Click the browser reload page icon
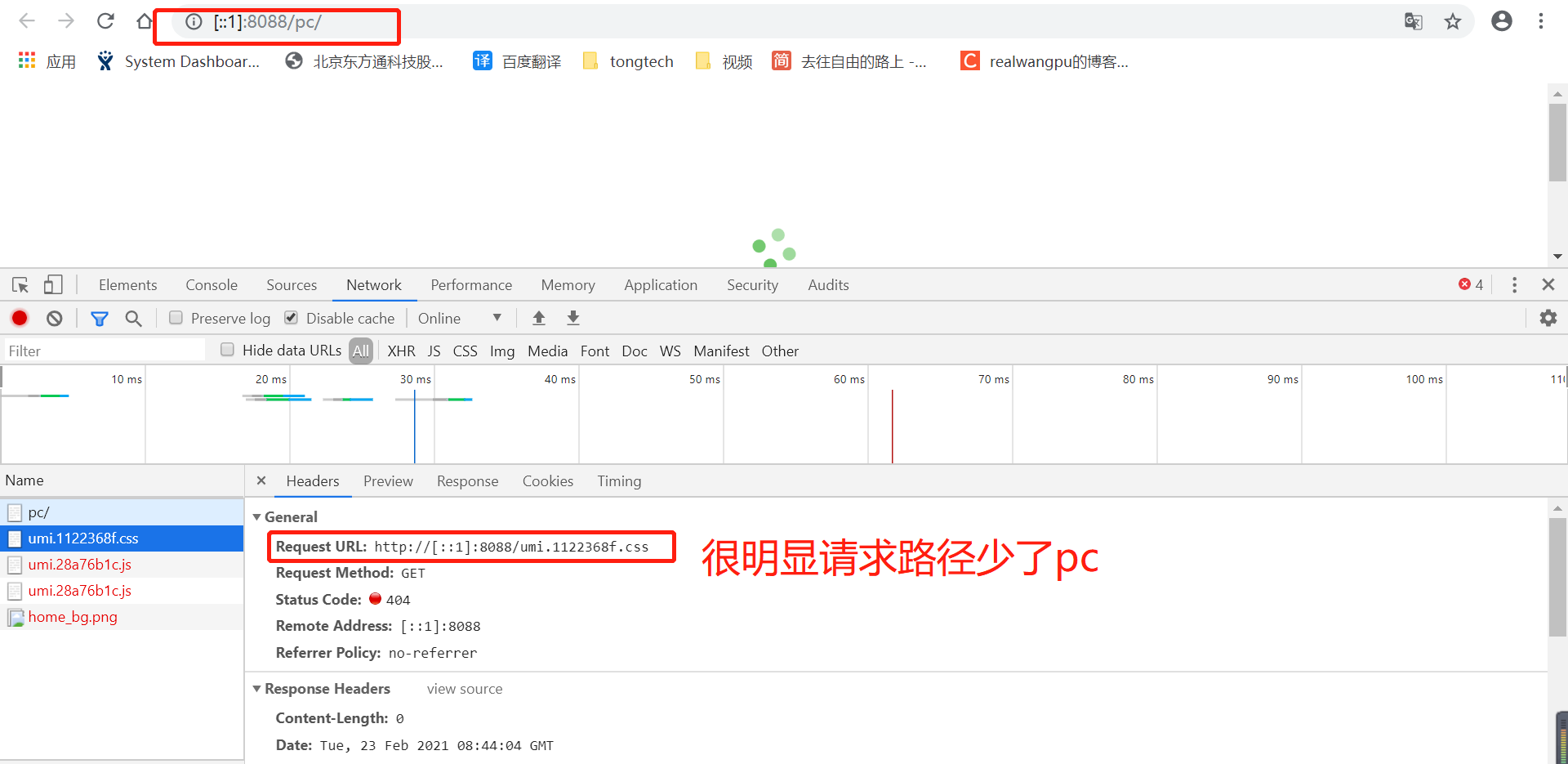Image resolution: width=1568 pixels, height=764 pixels. [105, 20]
